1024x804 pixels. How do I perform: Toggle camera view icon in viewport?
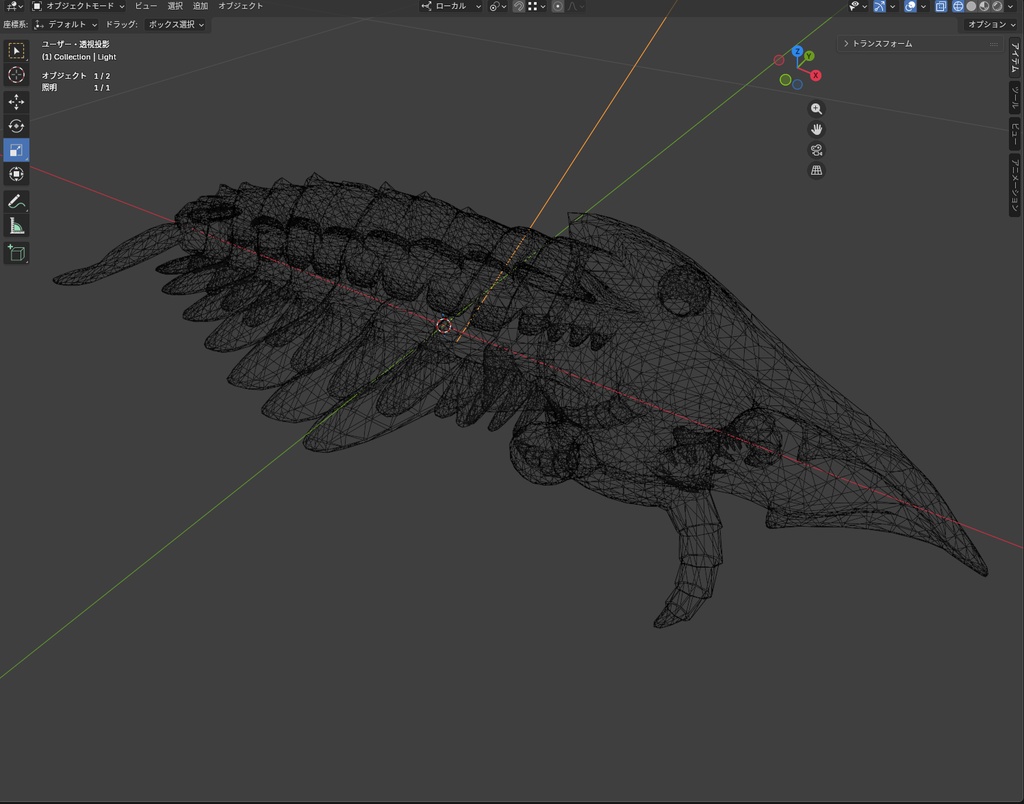816,150
